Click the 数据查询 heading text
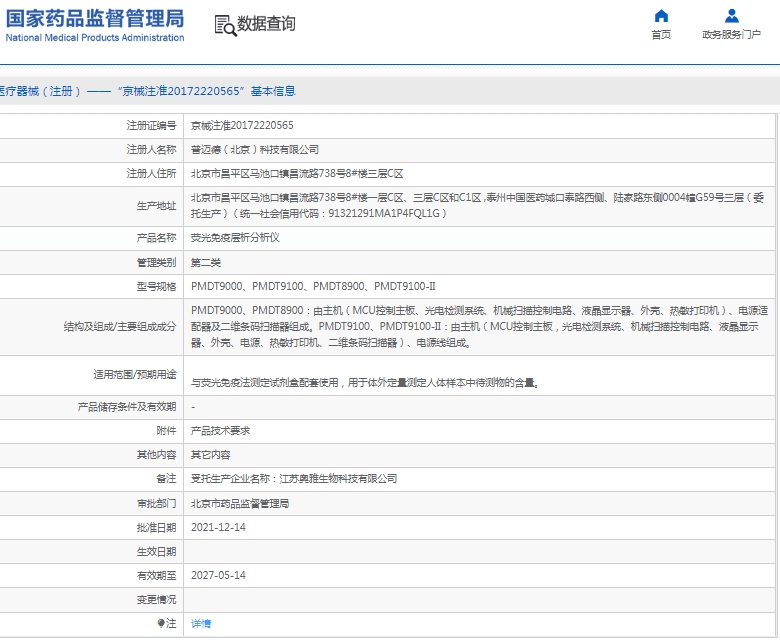The height and width of the screenshot is (640, 780). pos(266,23)
